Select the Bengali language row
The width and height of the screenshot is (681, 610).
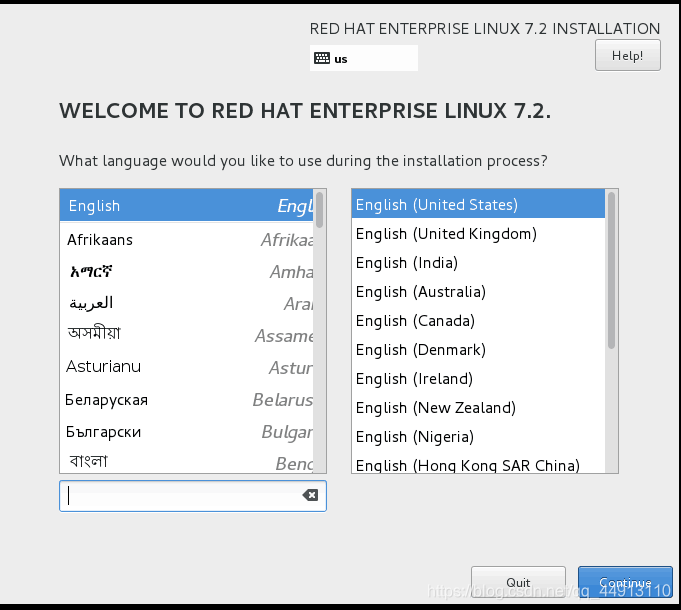point(186,461)
